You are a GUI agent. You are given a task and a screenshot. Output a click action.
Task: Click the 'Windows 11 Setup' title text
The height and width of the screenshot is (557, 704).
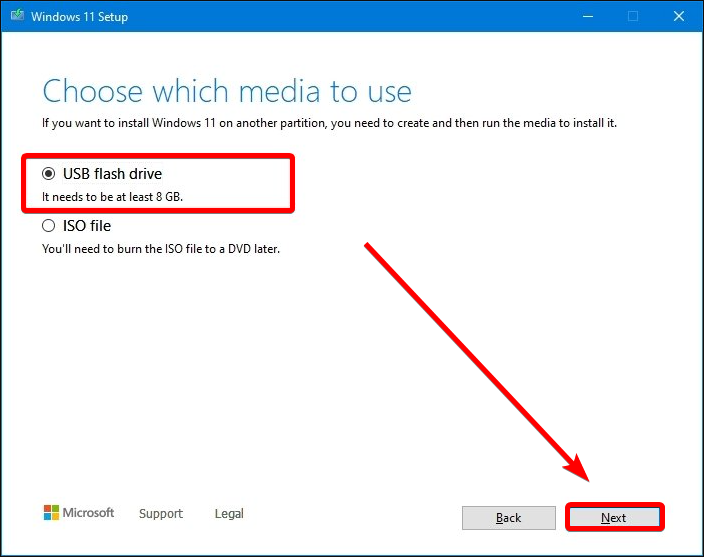pos(79,17)
